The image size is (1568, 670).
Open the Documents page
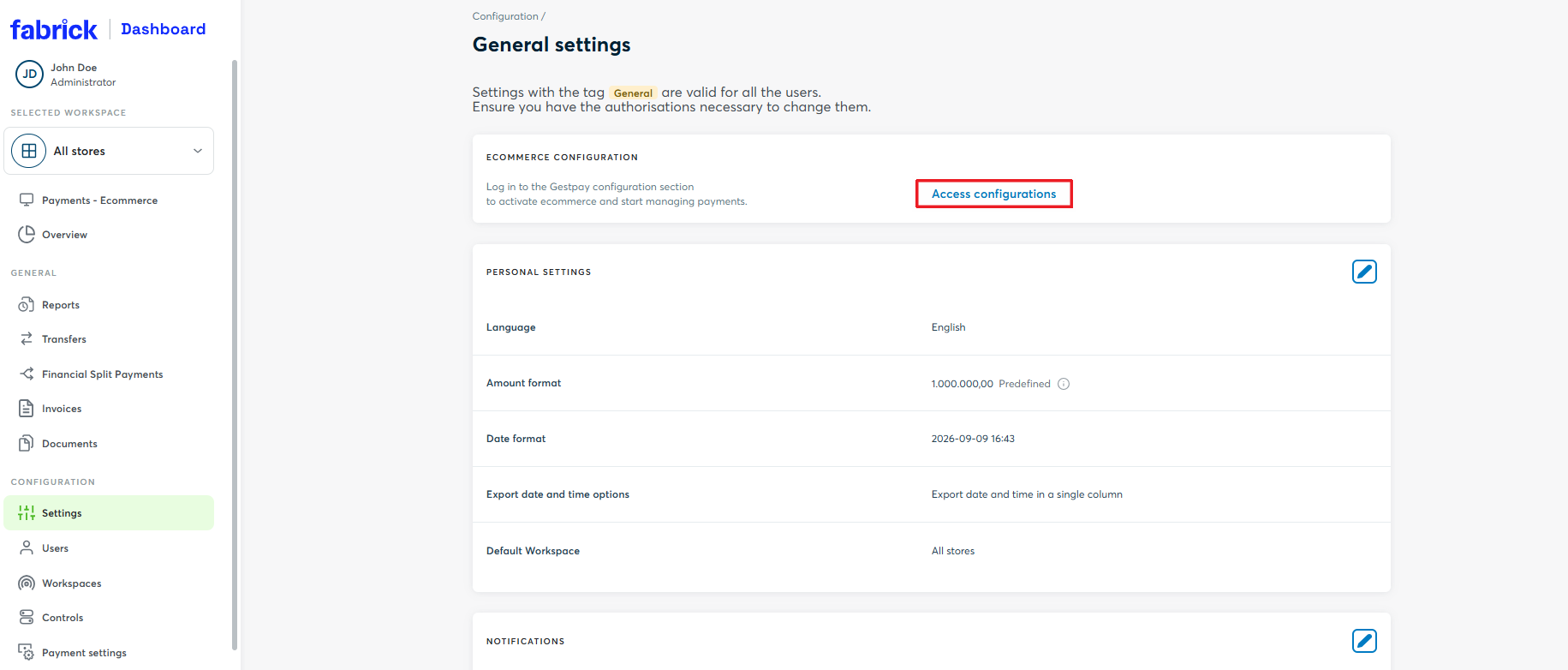pyautogui.click(x=109, y=444)
